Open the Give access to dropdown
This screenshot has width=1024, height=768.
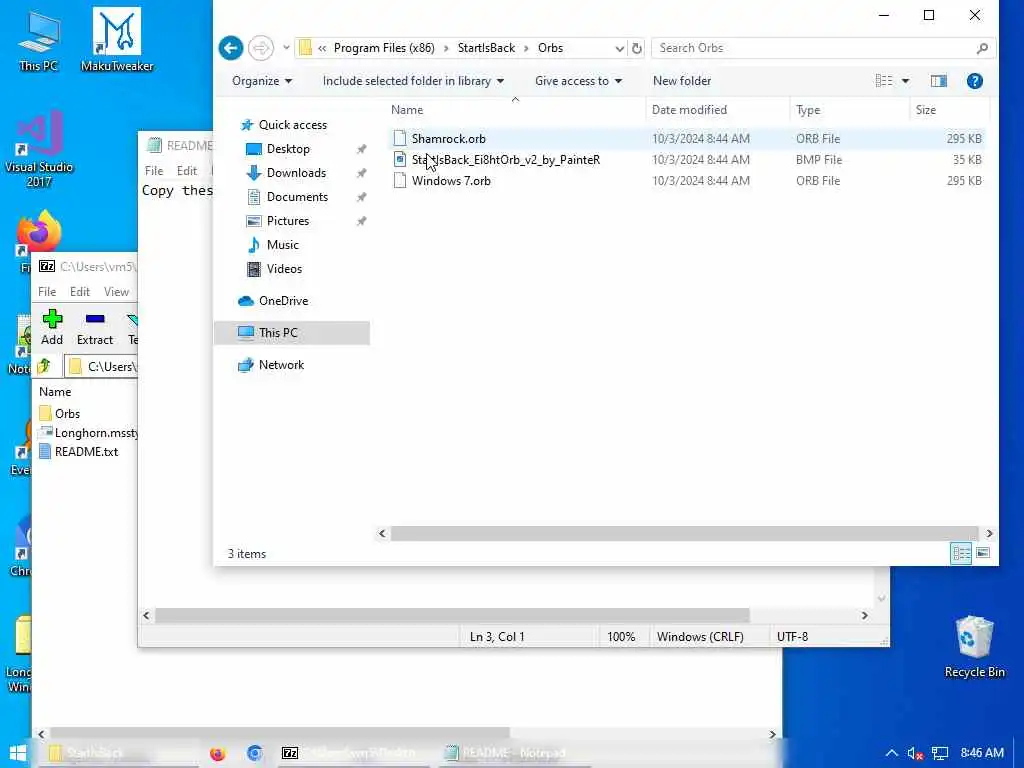point(578,81)
